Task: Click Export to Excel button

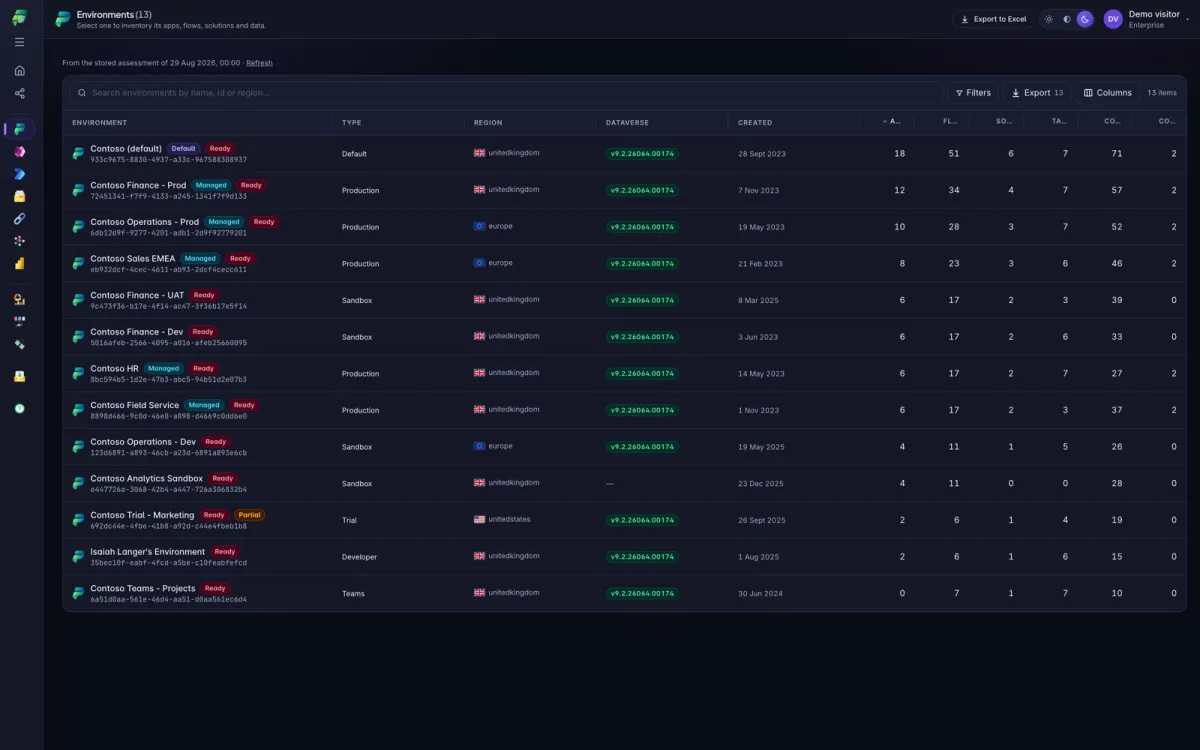Action: [993, 19]
